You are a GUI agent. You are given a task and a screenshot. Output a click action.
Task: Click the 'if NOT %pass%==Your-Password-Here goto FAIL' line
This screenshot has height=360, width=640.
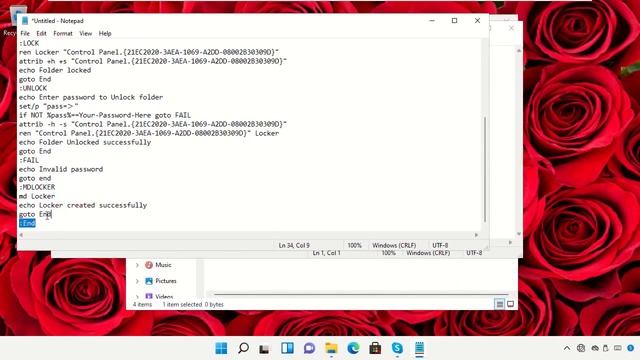coord(105,115)
